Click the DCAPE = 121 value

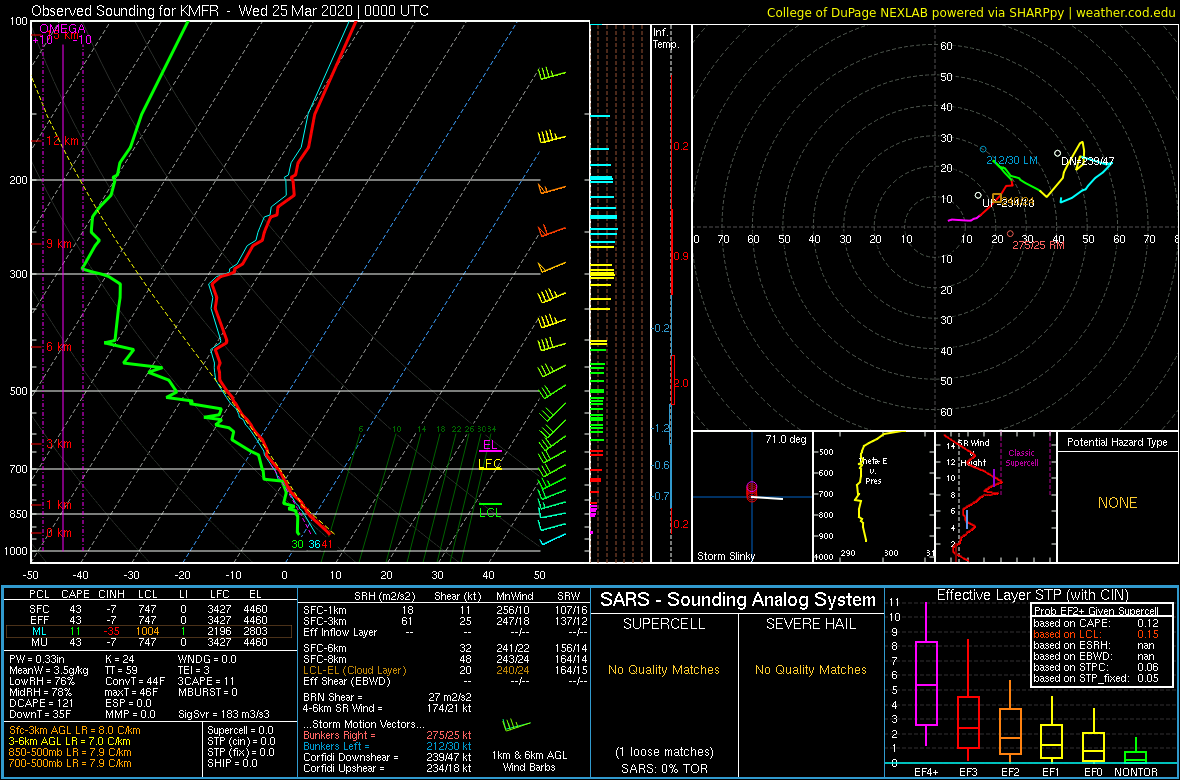click(x=41, y=702)
